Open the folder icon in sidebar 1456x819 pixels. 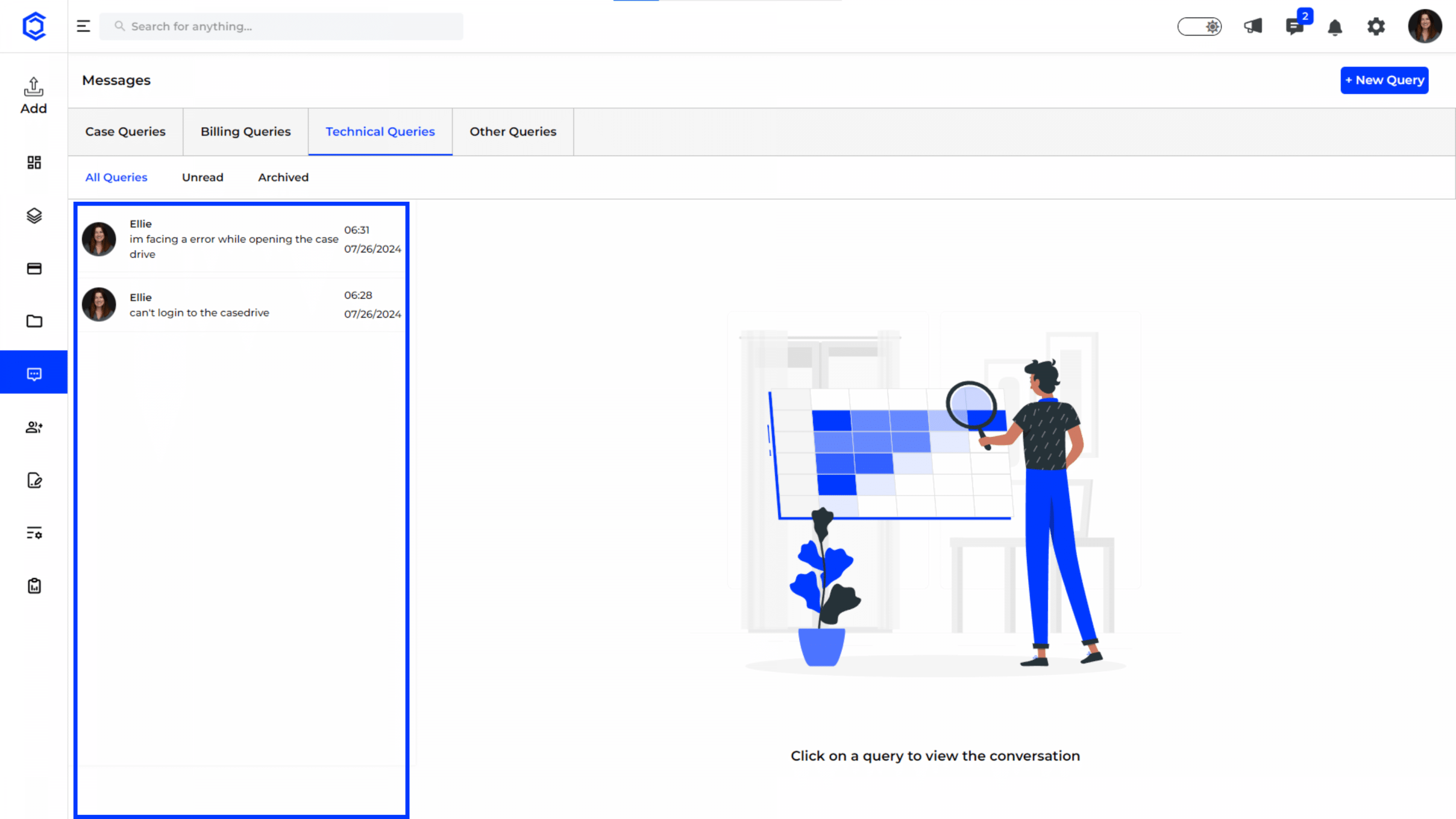pyautogui.click(x=34, y=321)
